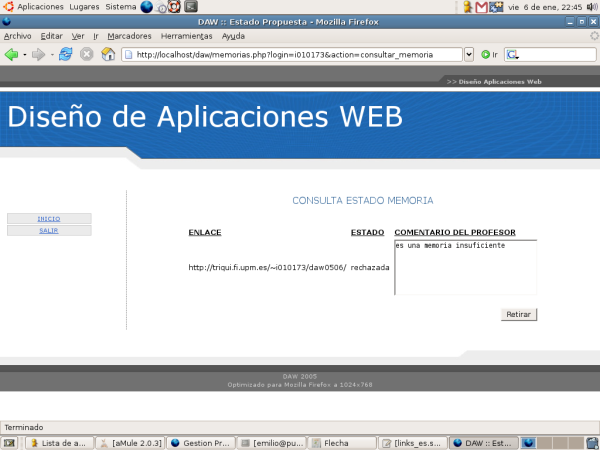This screenshot has height=450, width=600.
Task: Switch to Lista de a... taskbar window
Action: [59, 443]
